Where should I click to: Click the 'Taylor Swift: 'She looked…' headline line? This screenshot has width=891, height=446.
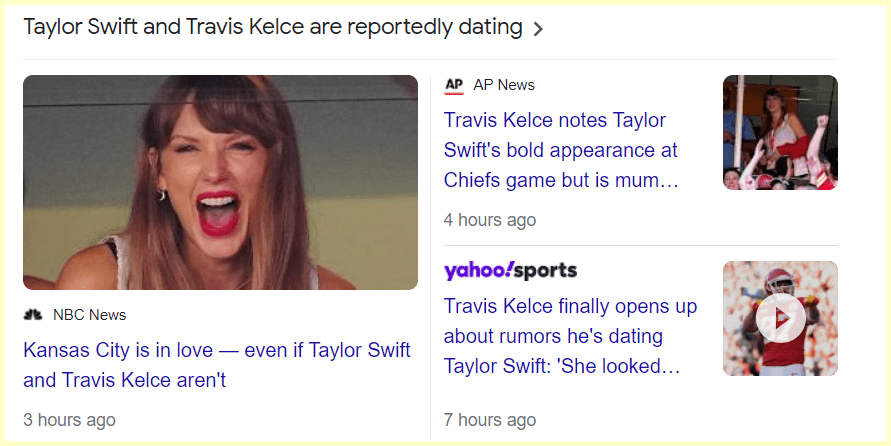561,366
